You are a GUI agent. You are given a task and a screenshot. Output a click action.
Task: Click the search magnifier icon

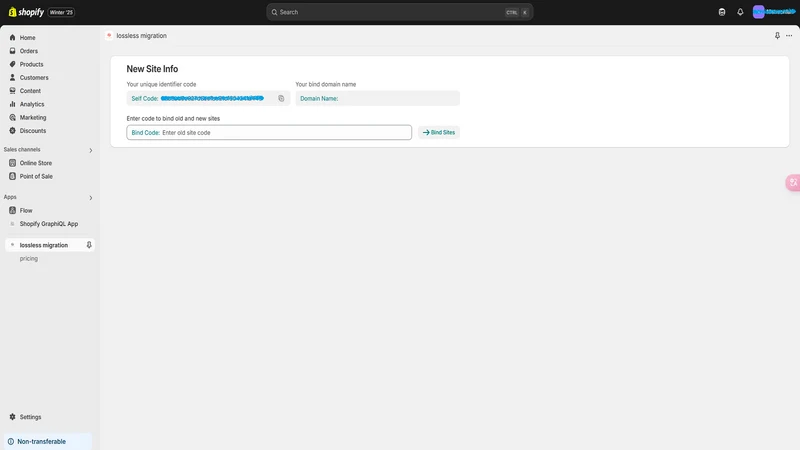(274, 12)
